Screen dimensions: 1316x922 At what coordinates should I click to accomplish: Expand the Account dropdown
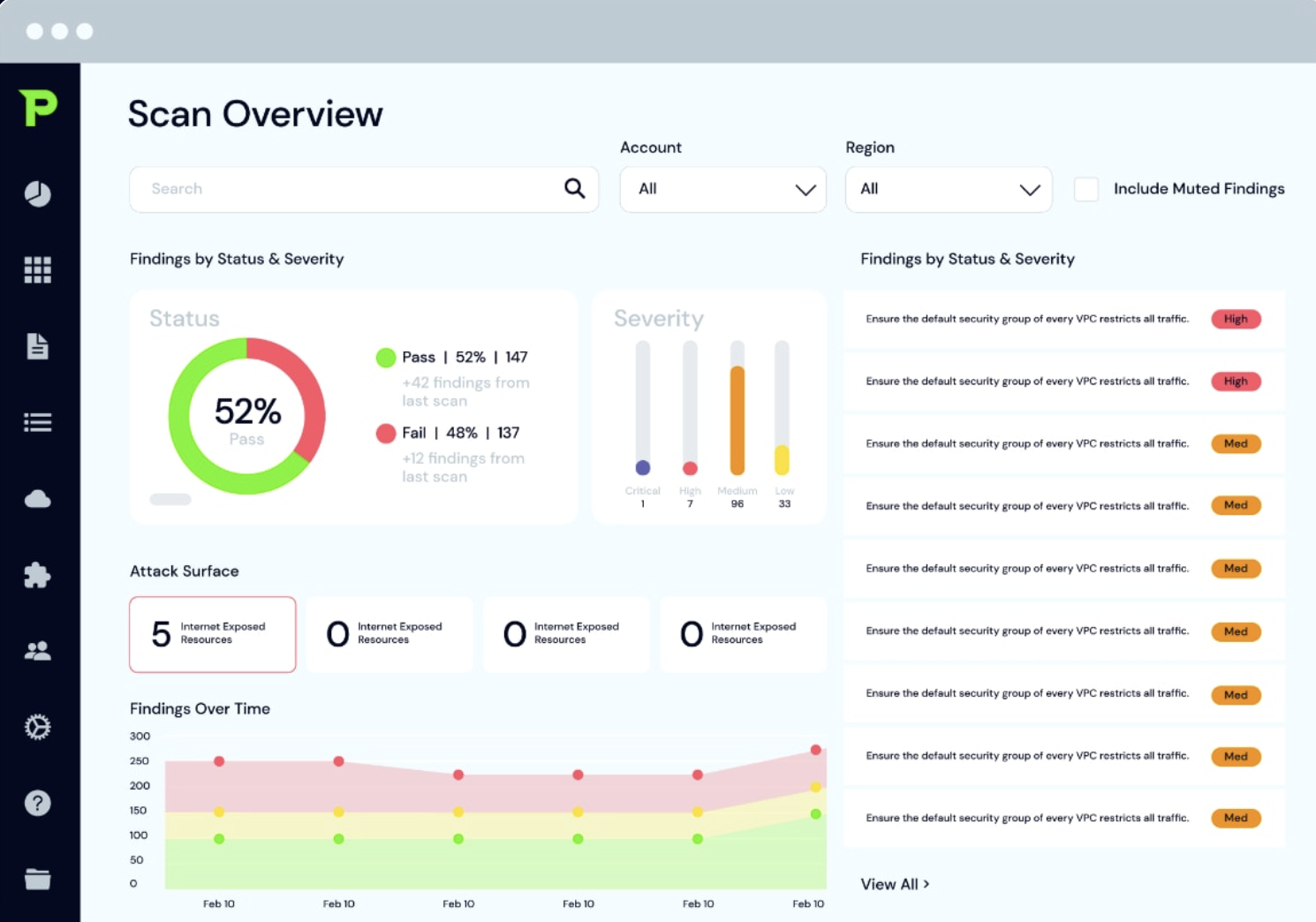pos(723,189)
